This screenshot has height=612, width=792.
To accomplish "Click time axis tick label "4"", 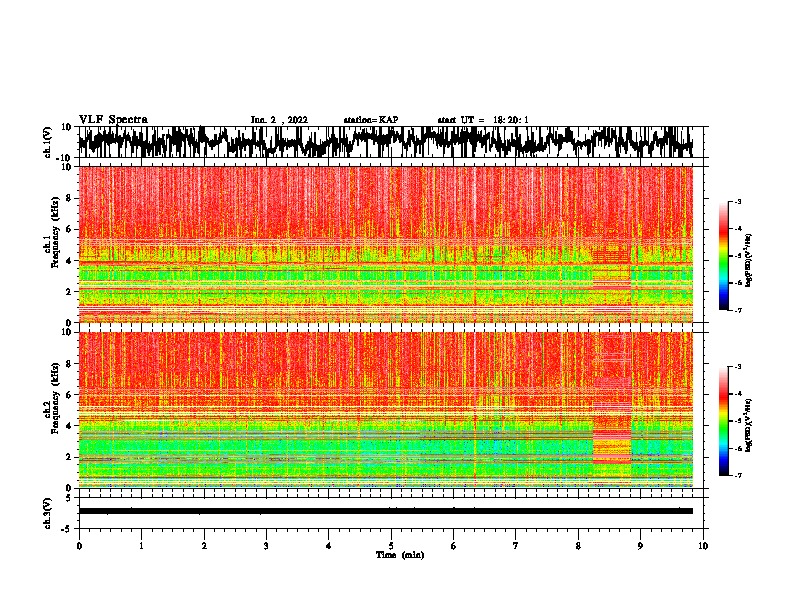I will (329, 546).
